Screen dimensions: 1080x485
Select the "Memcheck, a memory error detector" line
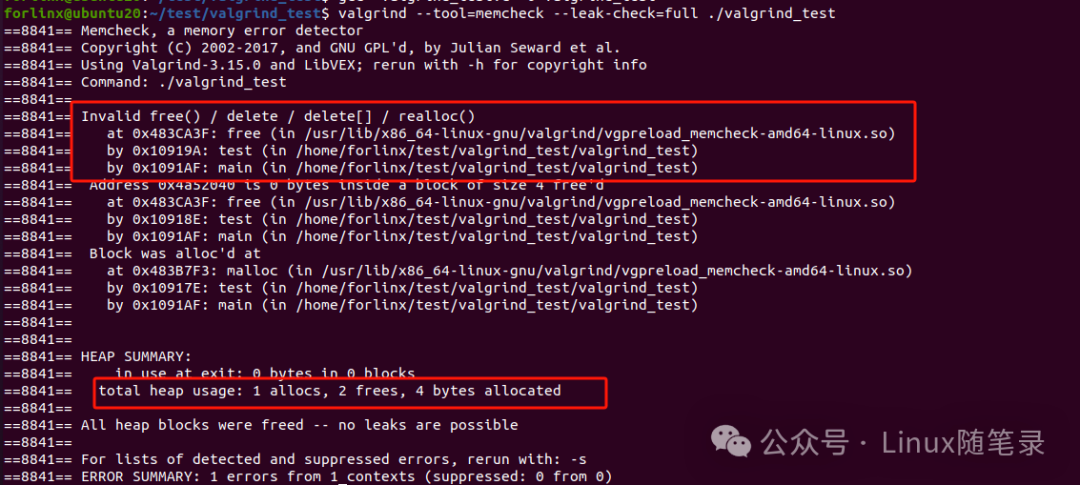point(222,31)
